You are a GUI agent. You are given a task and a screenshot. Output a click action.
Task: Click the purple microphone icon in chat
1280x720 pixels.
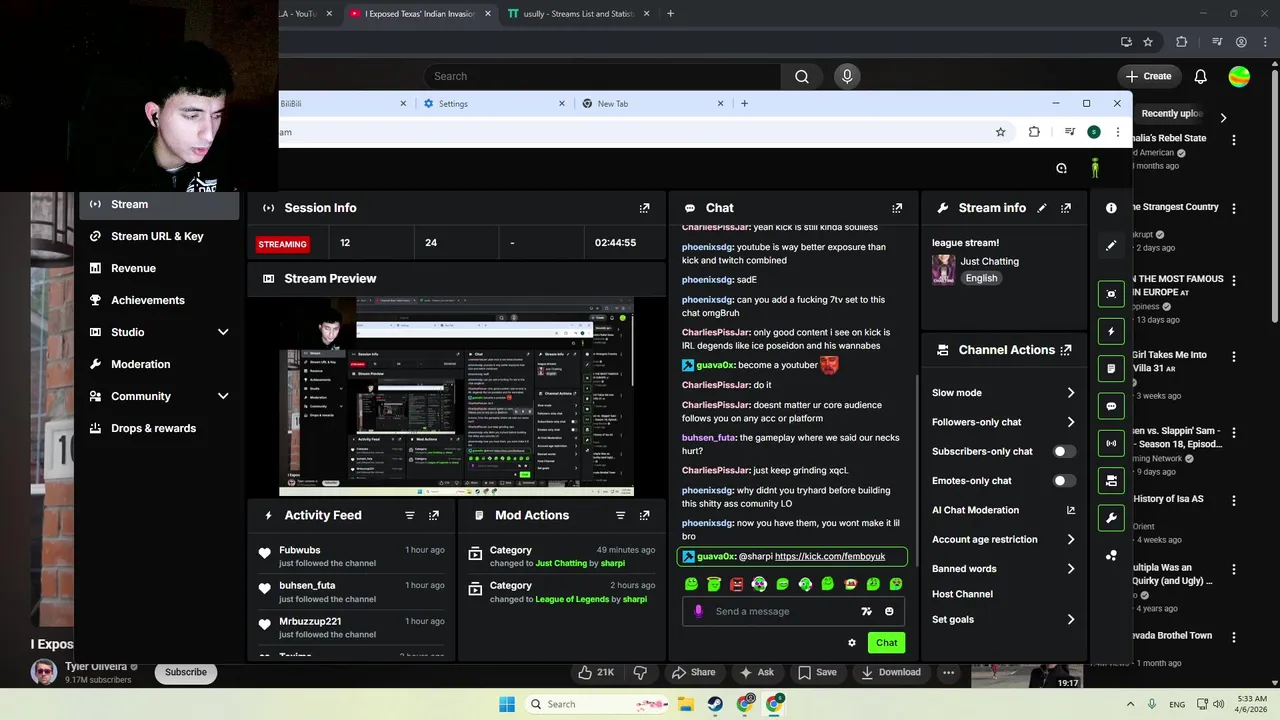pyautogui.click(x=698, y=611)
